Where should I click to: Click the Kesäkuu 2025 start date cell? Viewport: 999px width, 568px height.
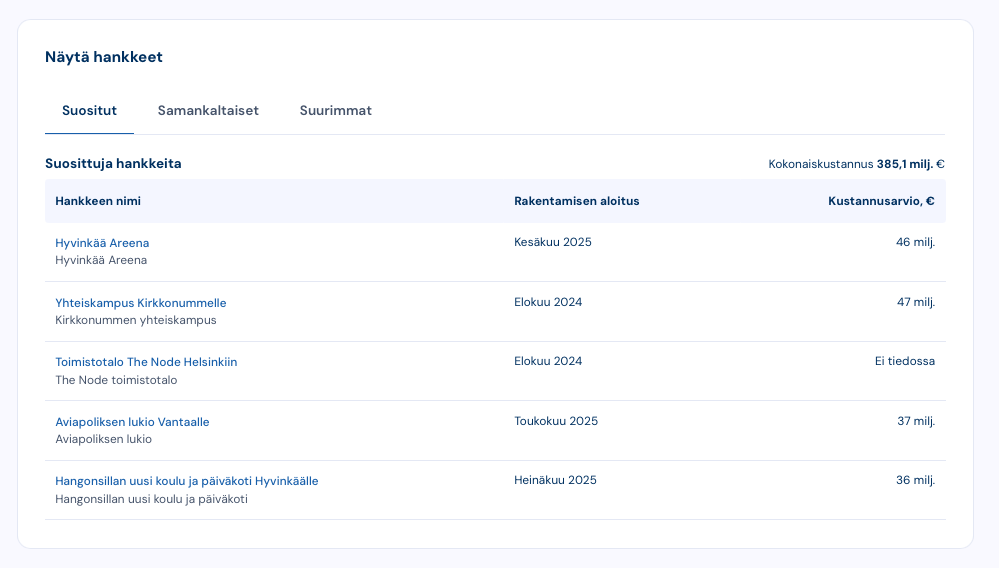552,242
